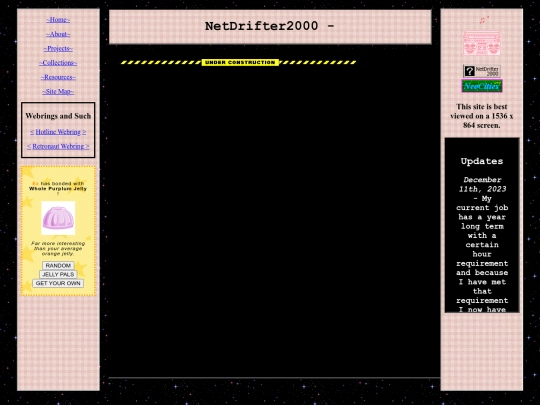Visit the ~Collections~ page

coord(58,63)
